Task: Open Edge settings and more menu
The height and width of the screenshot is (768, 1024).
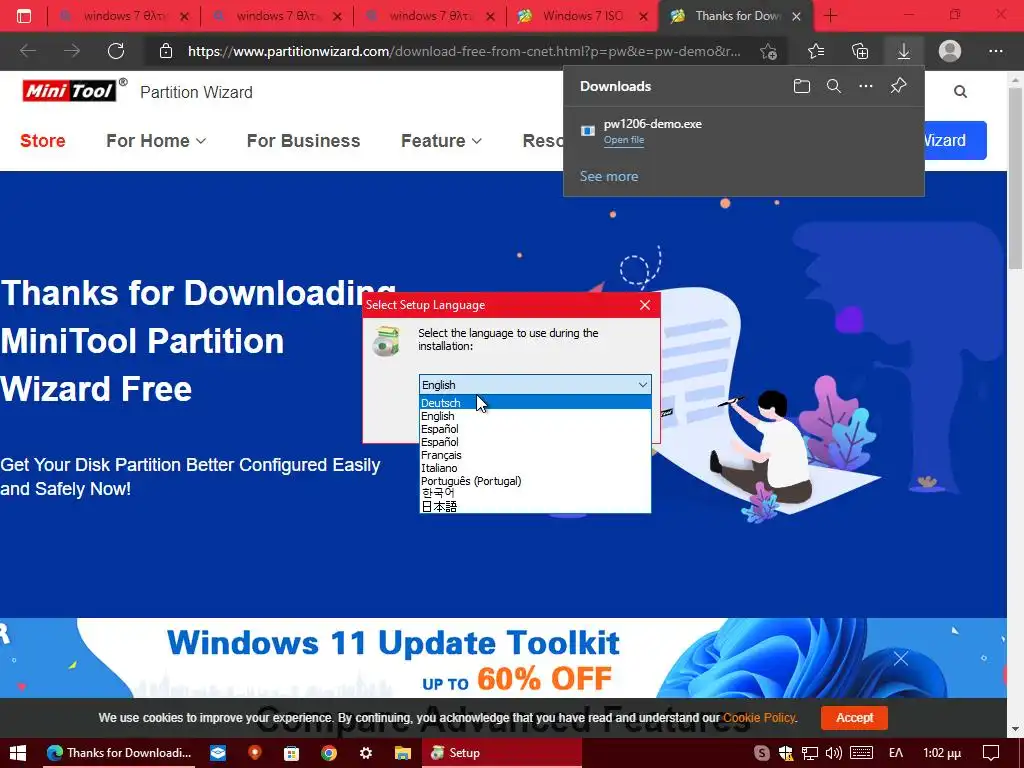Action: 995,51
